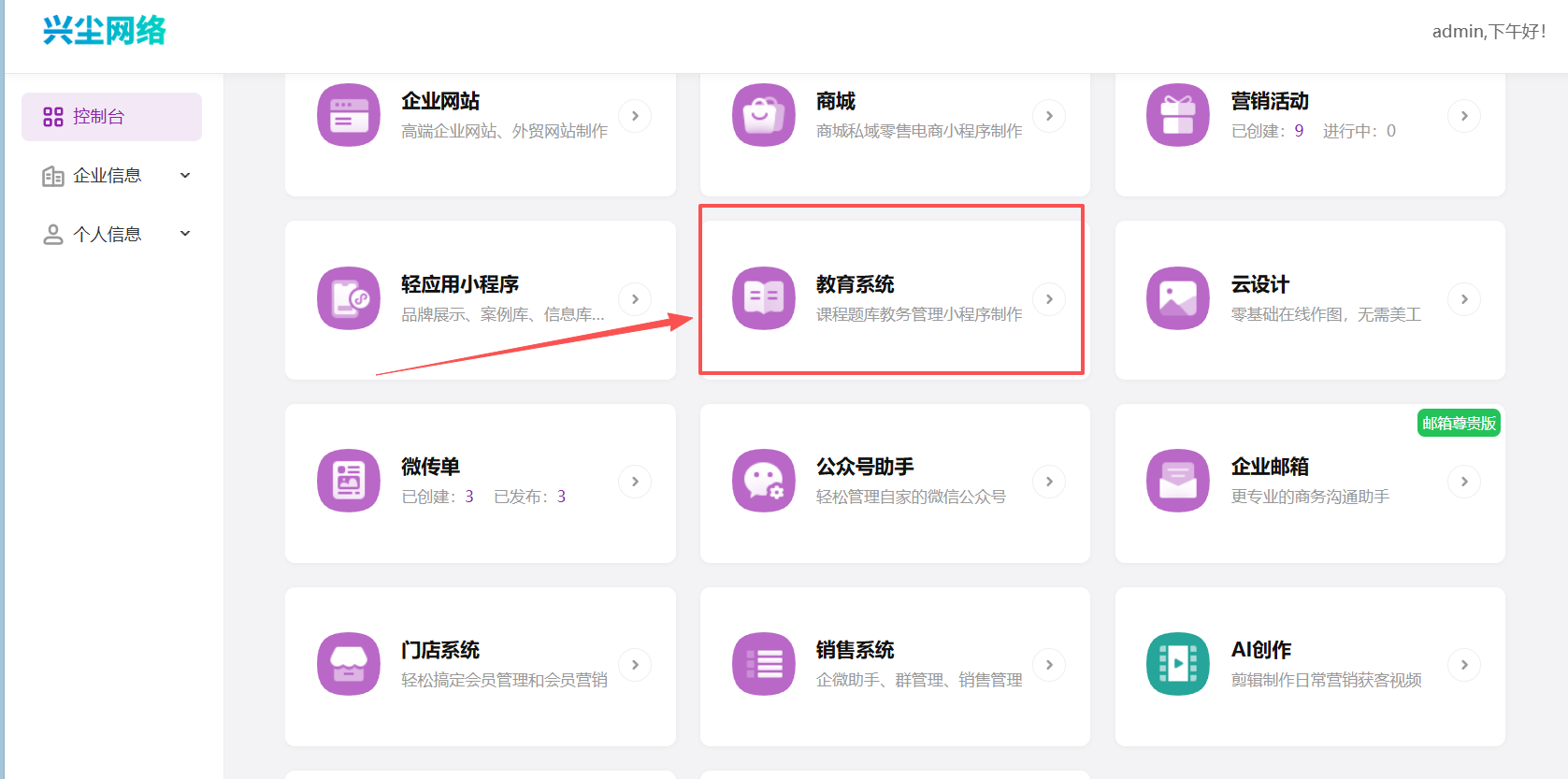Click the admin greeting text
The image size is (1568, 779).
pos(1489,32)
